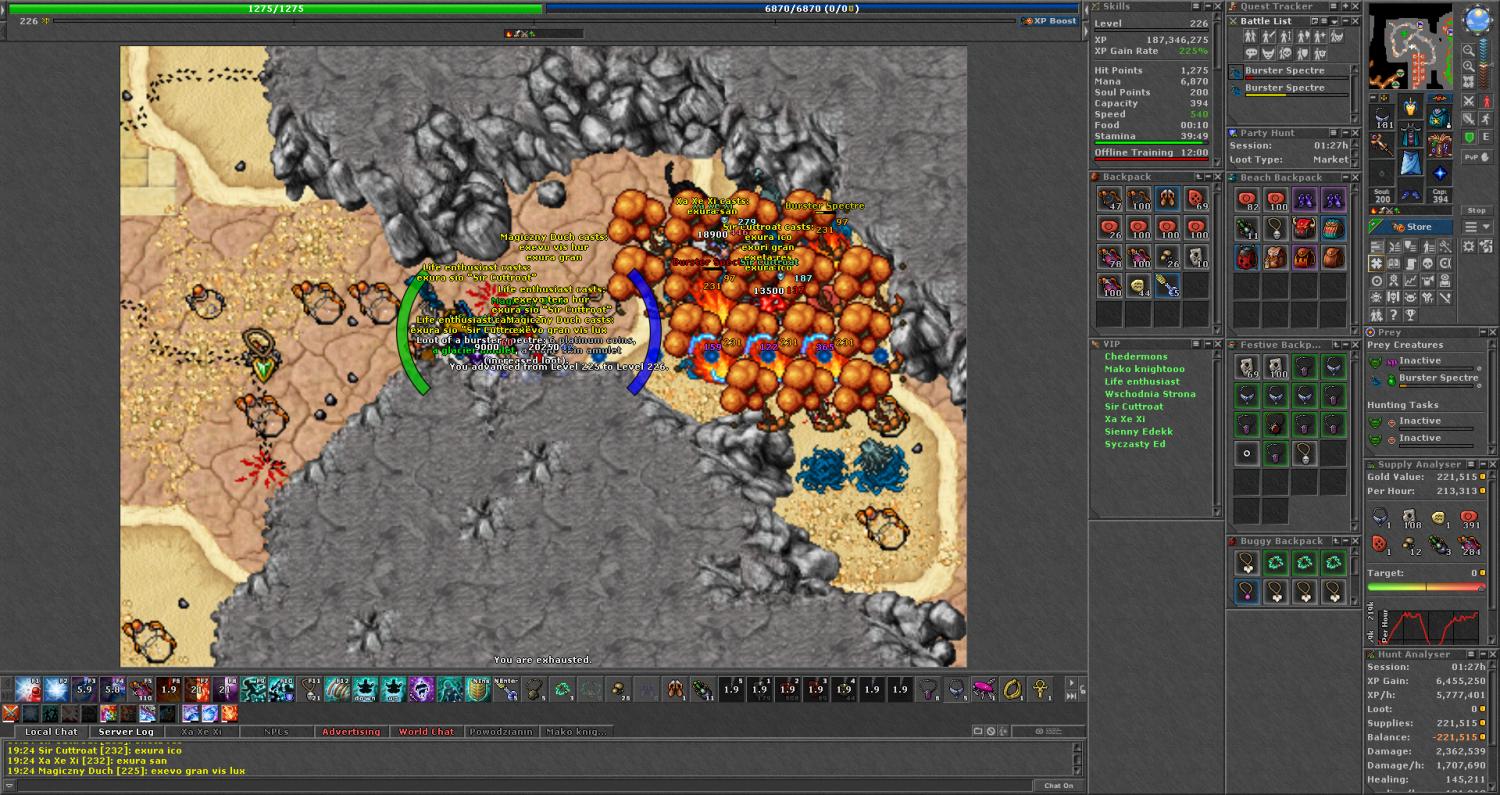1500x795 pixels.
Task: Select Sir Cuttroat in the VIP list
Action: (1134, 407)
